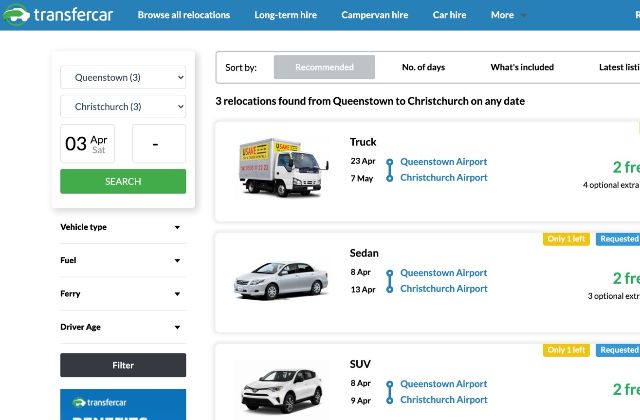Expand Ferry filter
The image size is (640, 420).
click(123, 293)
